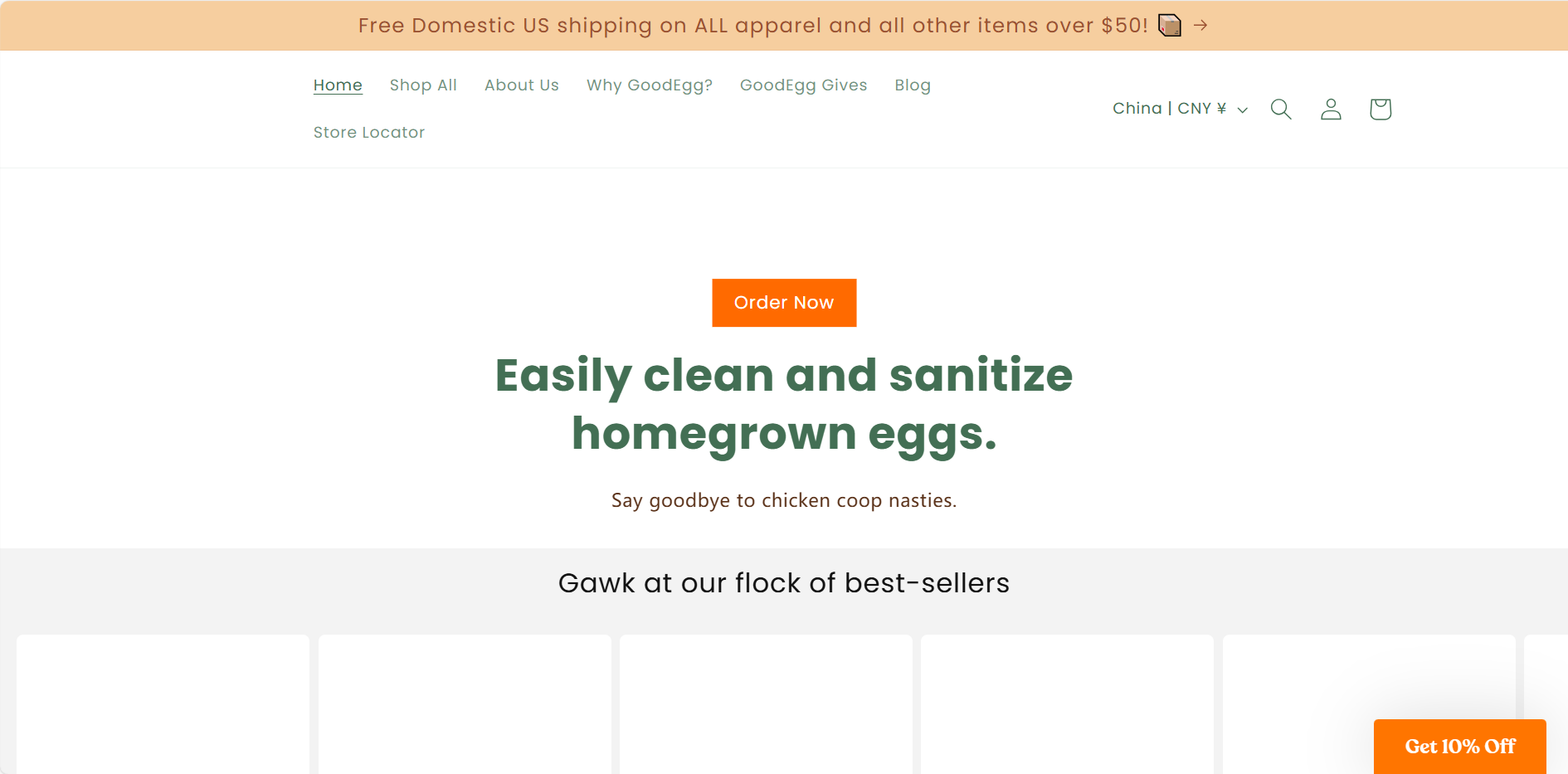The width and height of the screenshot is (1568, 774).
Task: Click the shipping box emoji in banner
Action: tap(1170, 26)
